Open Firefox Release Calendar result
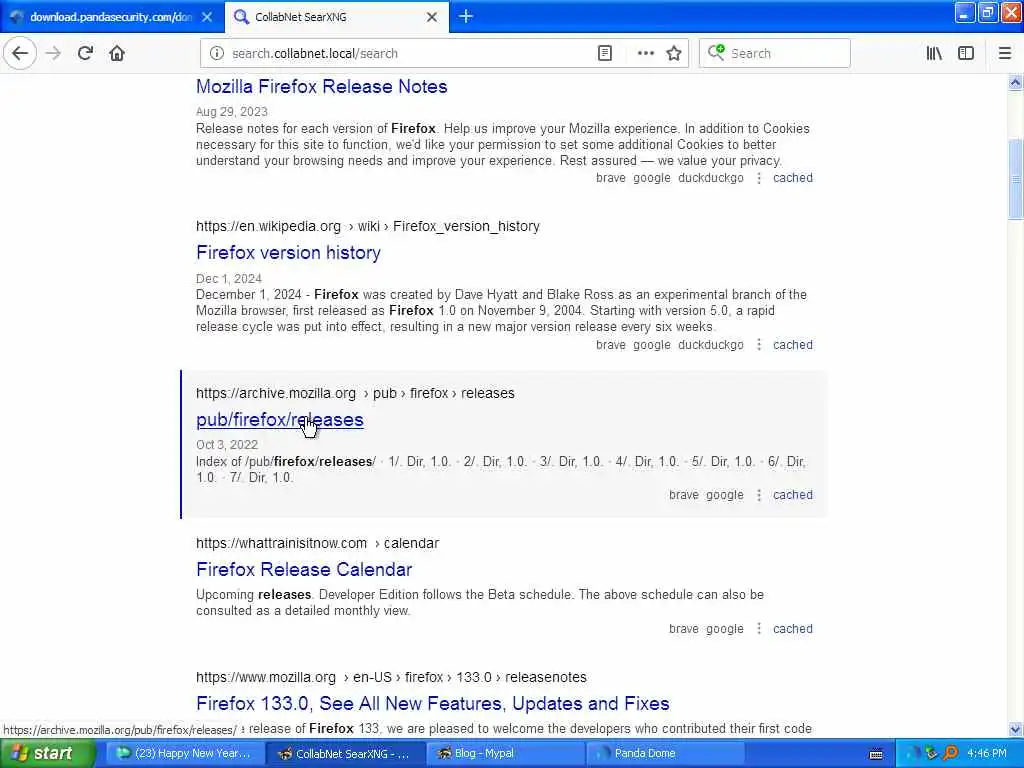Image resolution: width=1024 pixels, height=768 pixels. (x=304, y=569)
